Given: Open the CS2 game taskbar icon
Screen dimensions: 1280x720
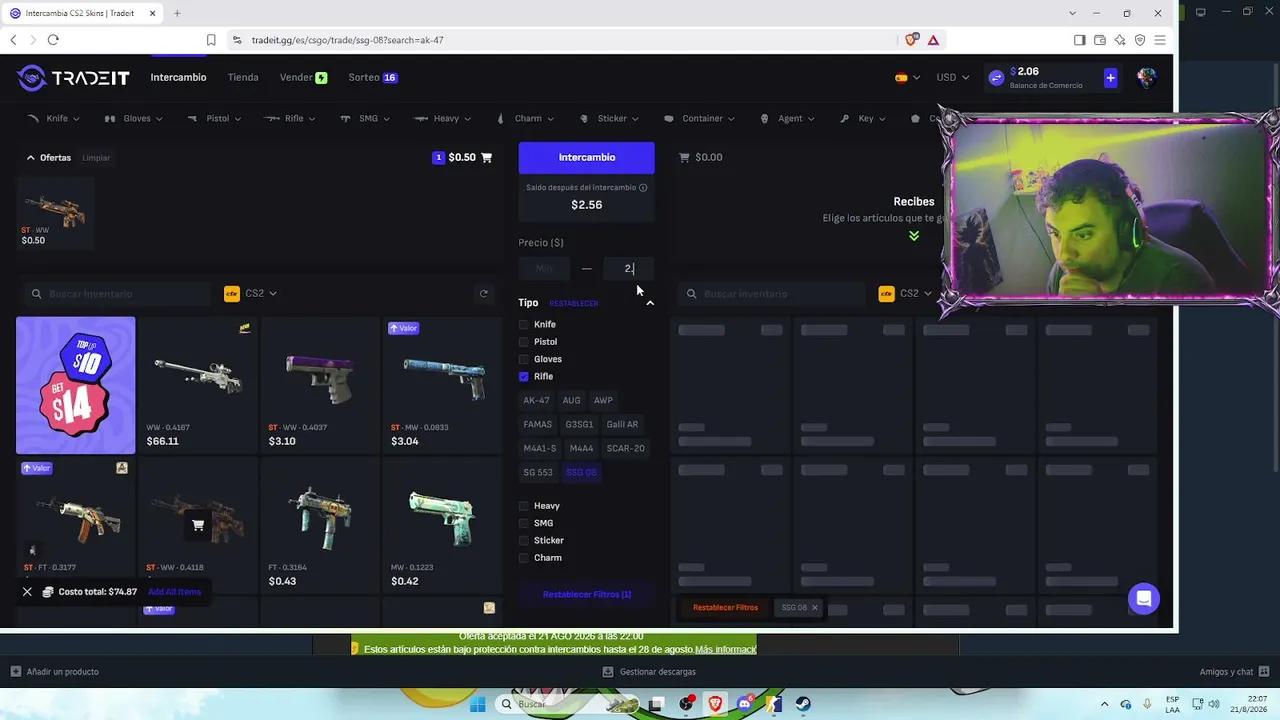Looking at the screenshot, I should click(774, 704).
